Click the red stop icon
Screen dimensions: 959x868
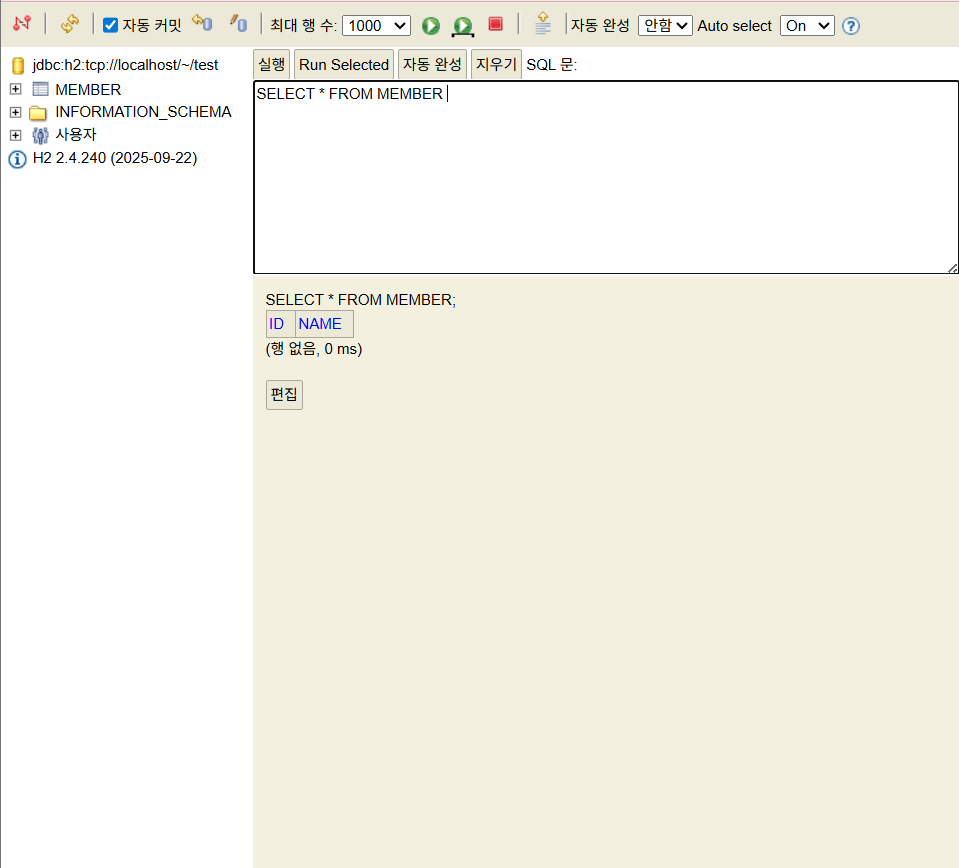pos(495,24)
